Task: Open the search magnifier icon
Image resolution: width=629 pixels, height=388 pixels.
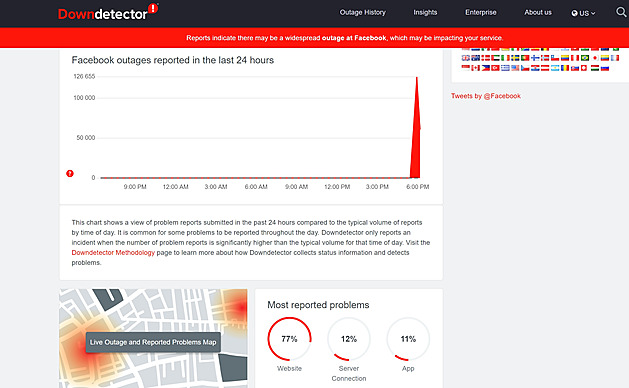Action: tap(621, 12)
